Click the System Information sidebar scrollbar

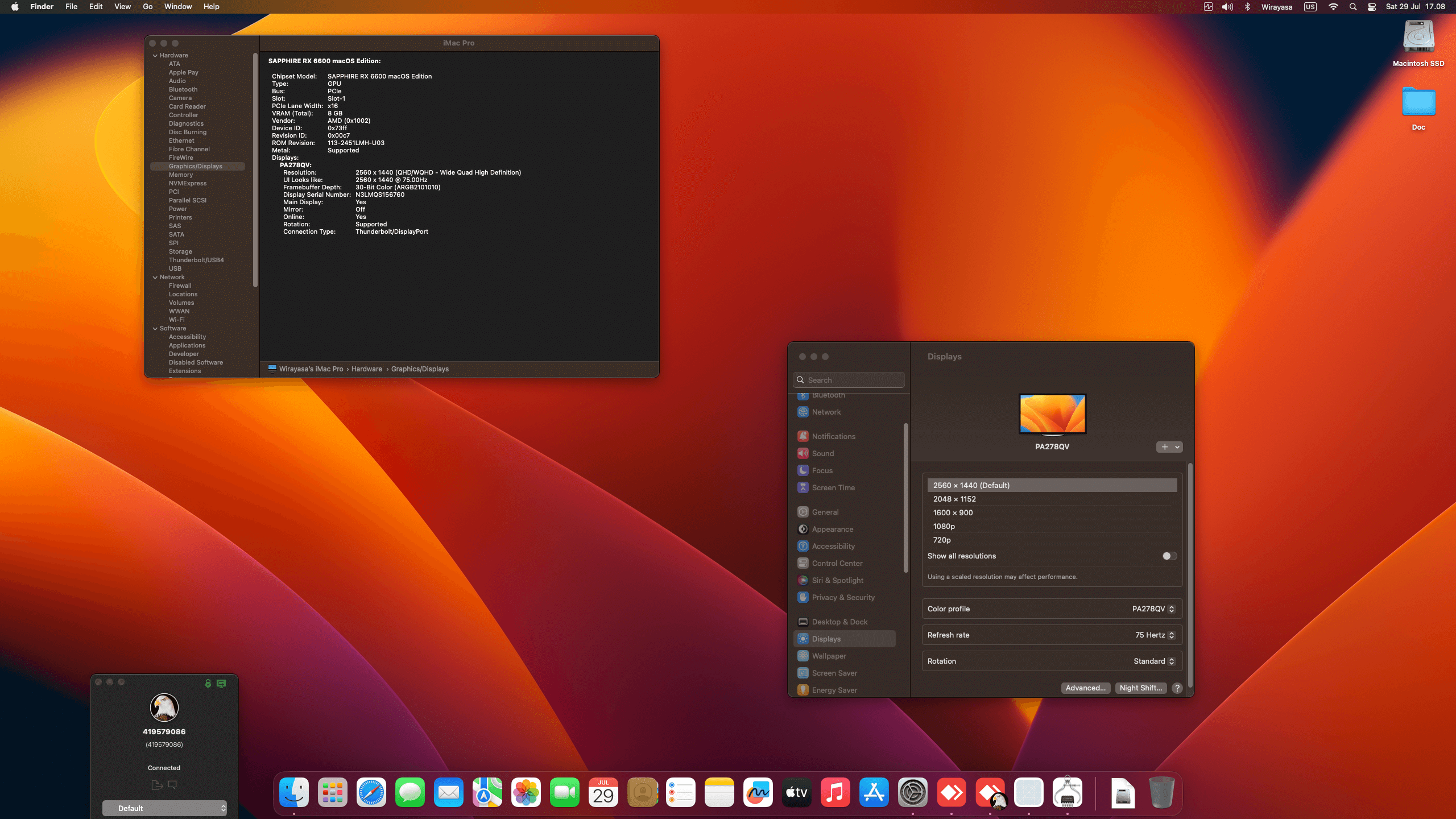(255, 171)
